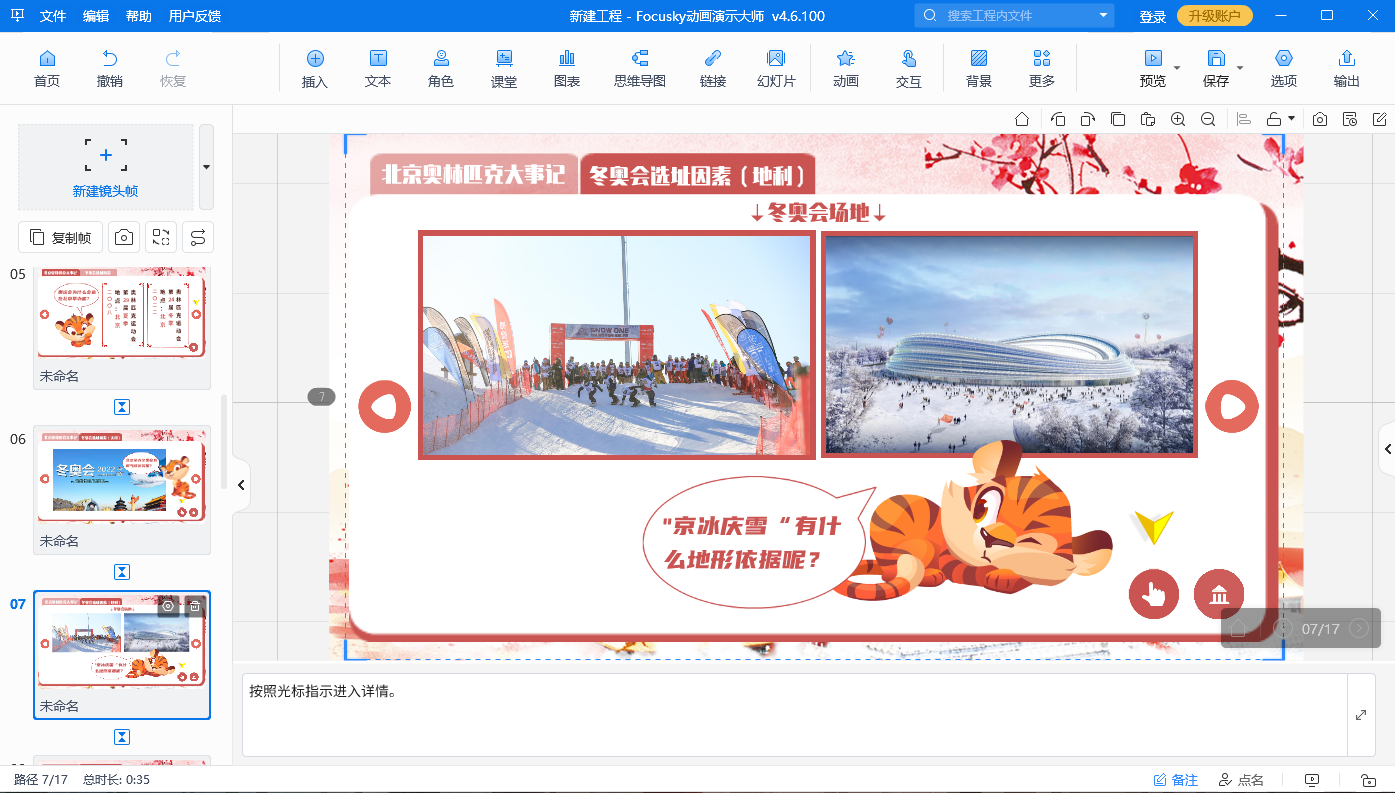The height and width of the screenshot is (793, 1395).
Task: Zoom out of the canvas
Action: pos(1208,119)
